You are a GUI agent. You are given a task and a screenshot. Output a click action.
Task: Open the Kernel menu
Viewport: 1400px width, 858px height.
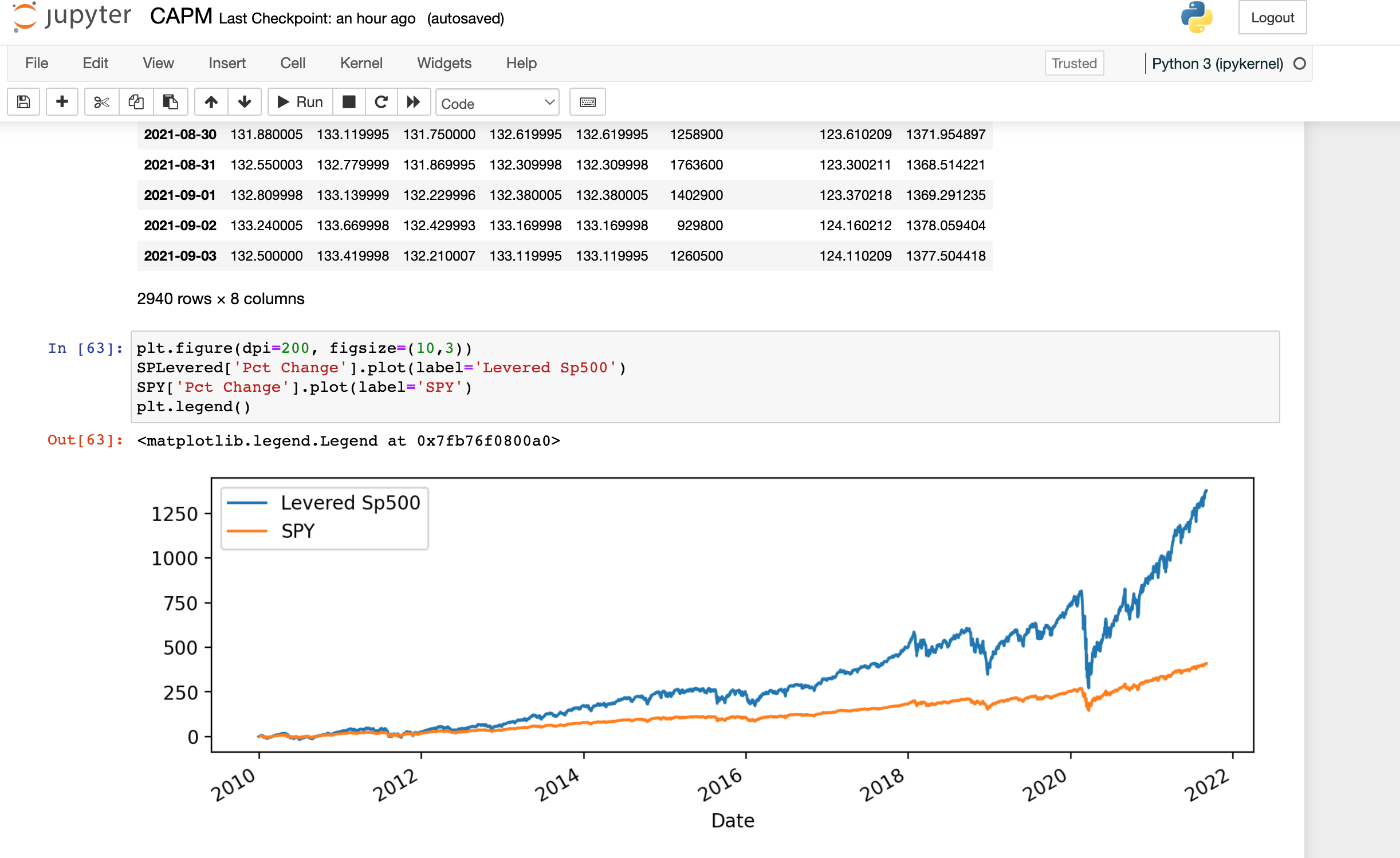click(361, 63)
